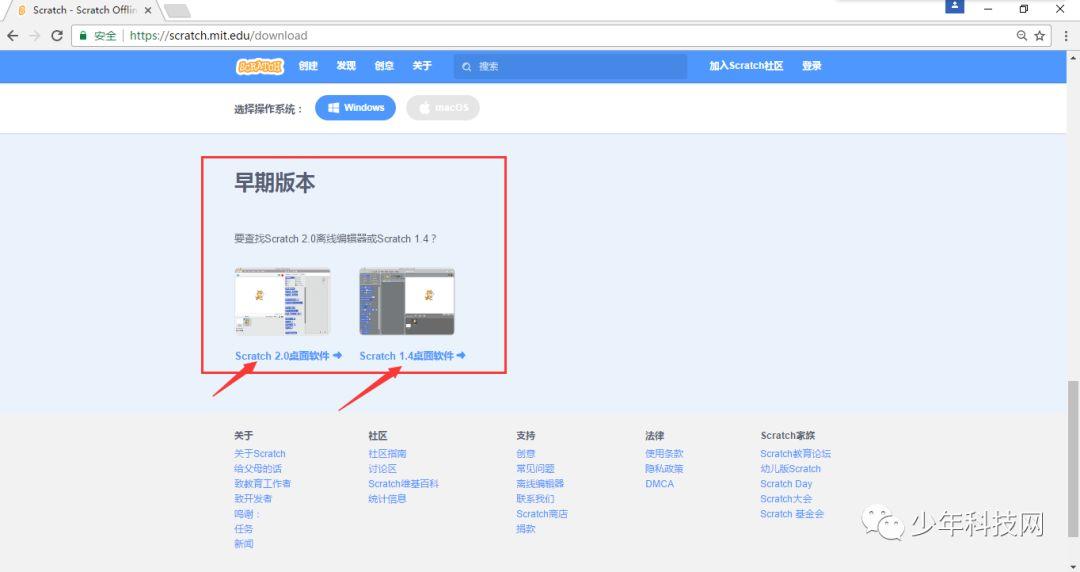Screen dimensions: 1080x572
Task: Click the search magnifier icon in Scratch navbar
Action: pos(466,67)
